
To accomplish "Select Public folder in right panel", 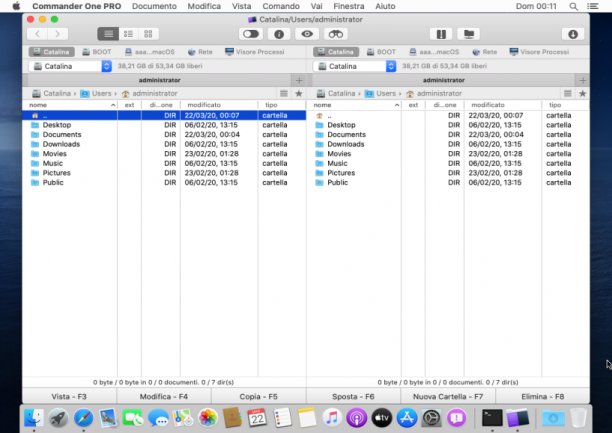I will pyautogui.click(x=448, y=182).
